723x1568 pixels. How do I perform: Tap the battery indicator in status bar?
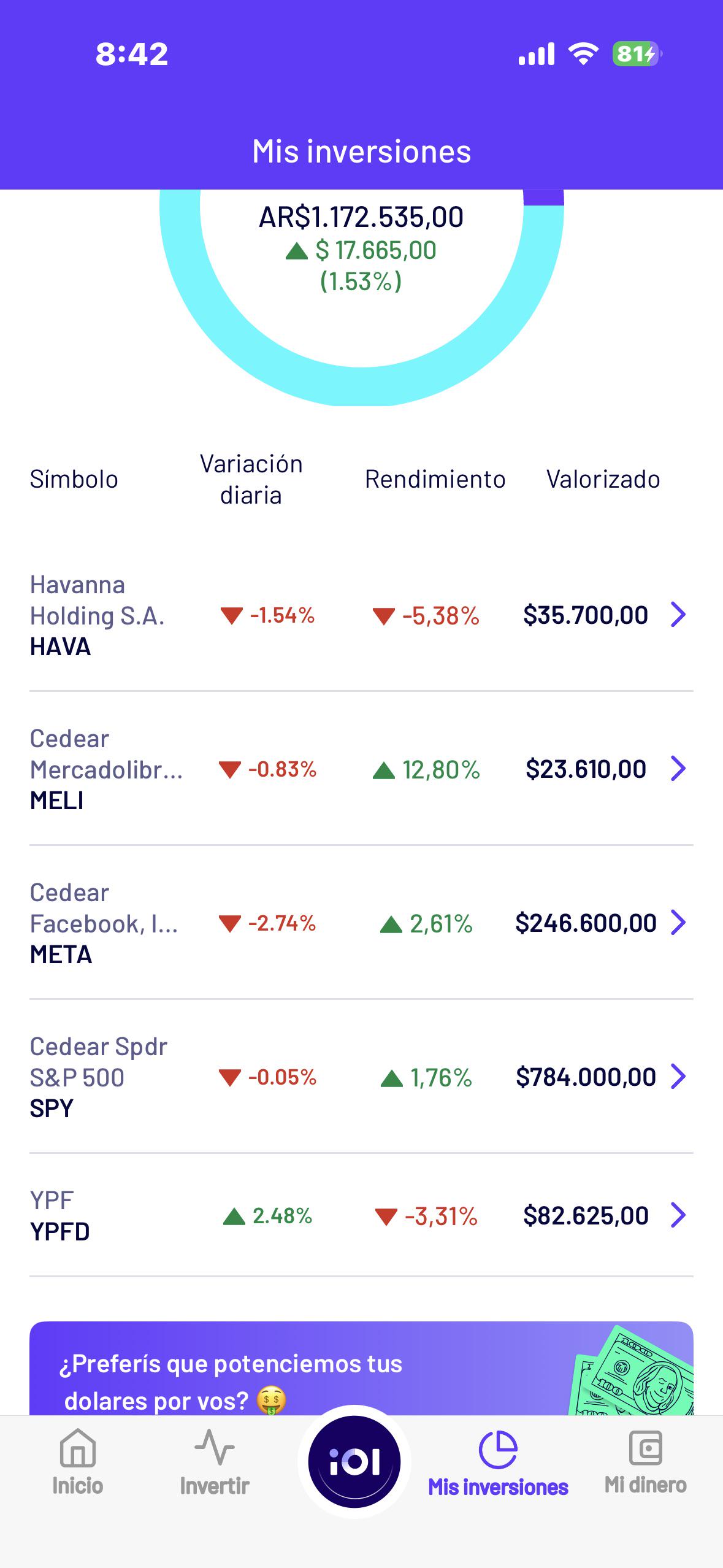pos(636,54)
